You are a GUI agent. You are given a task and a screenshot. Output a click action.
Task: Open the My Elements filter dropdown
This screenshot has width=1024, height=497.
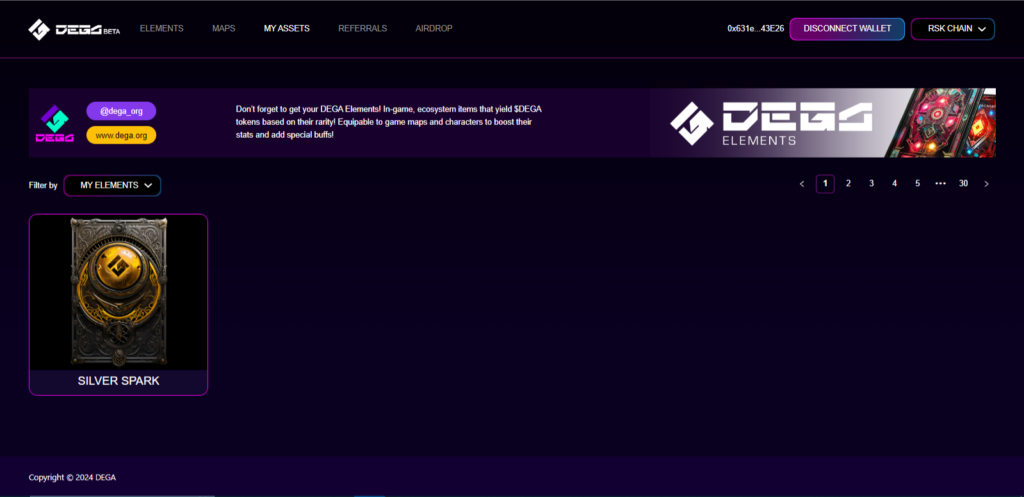point(112,185)
